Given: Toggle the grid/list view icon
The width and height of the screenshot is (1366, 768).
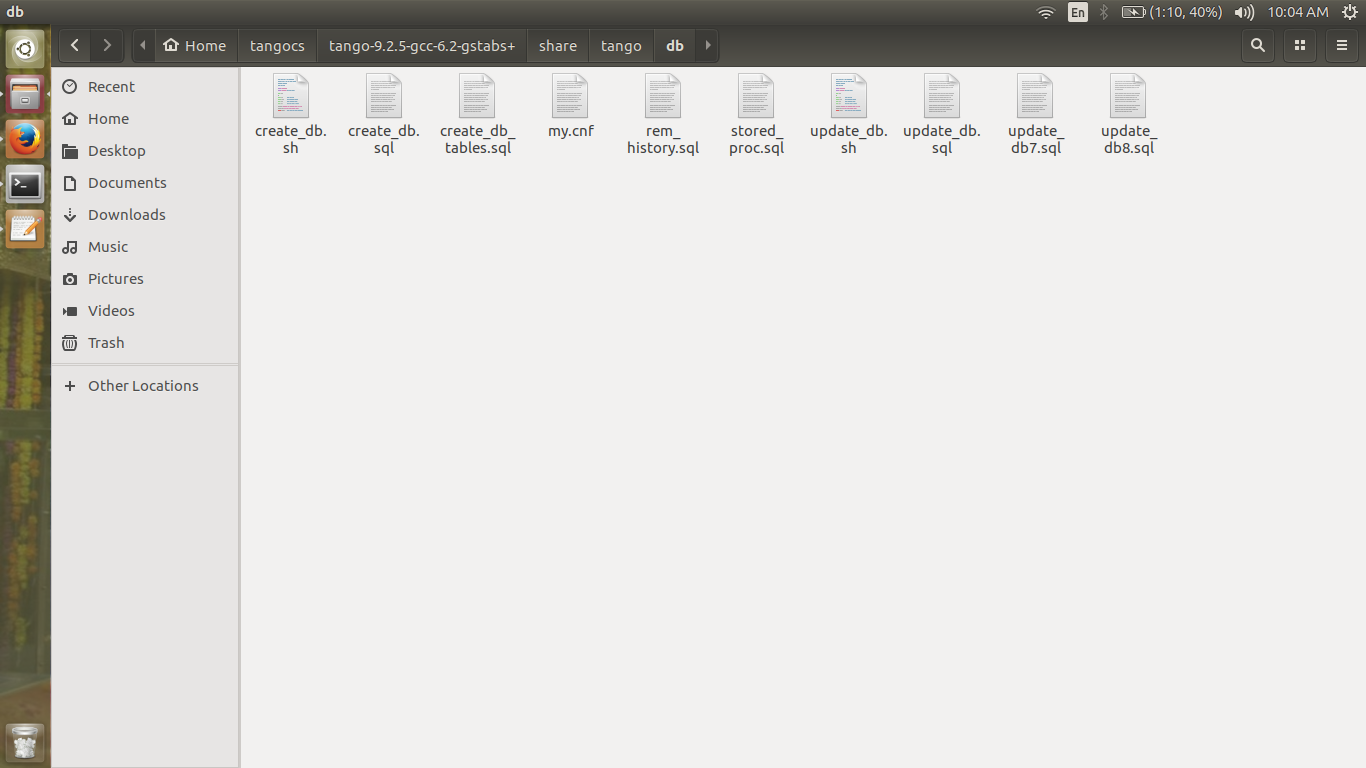Looking at the screenshot, I should (1300, 45).
